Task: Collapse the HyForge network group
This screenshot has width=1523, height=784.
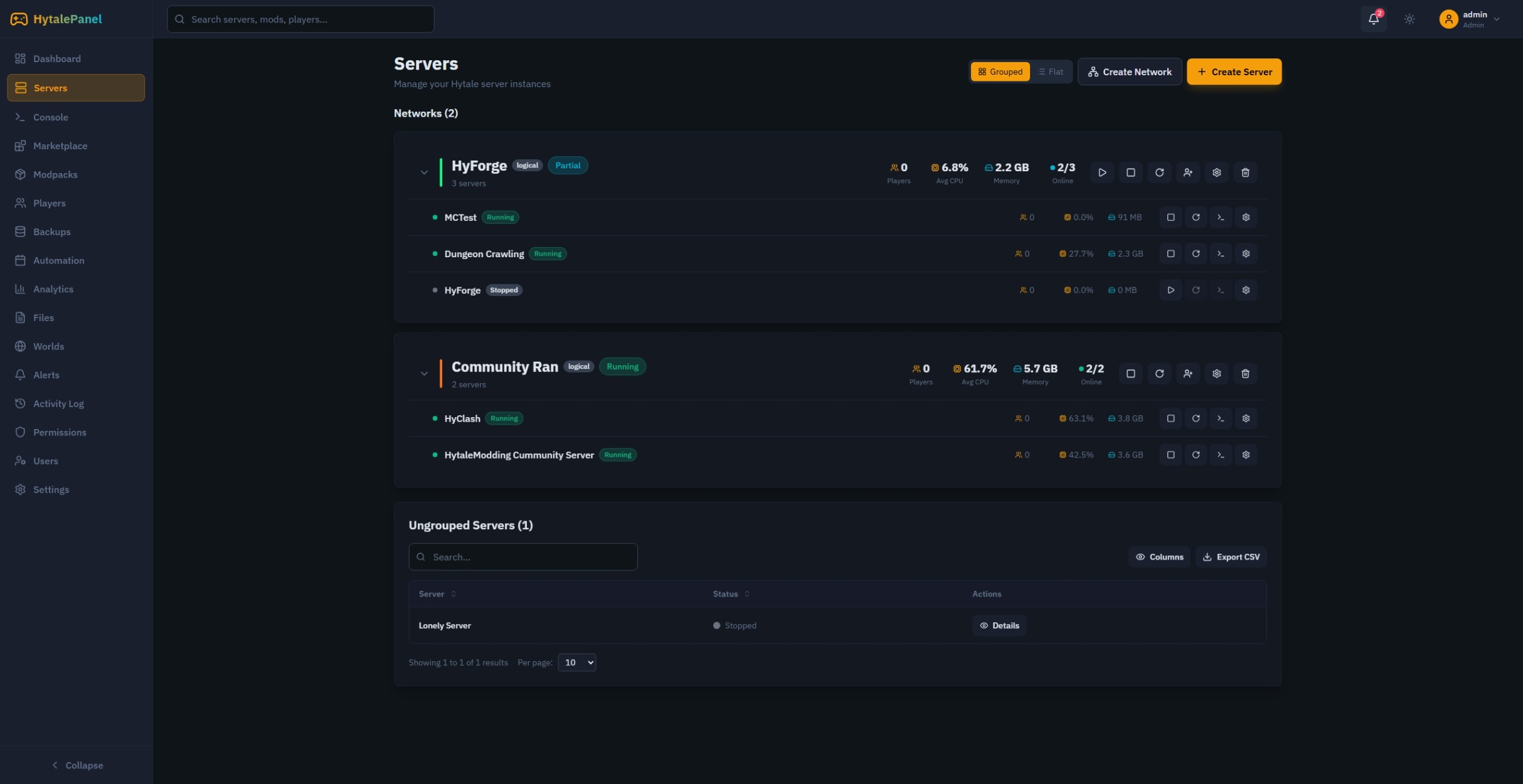Action: click(x=425, y=172)
